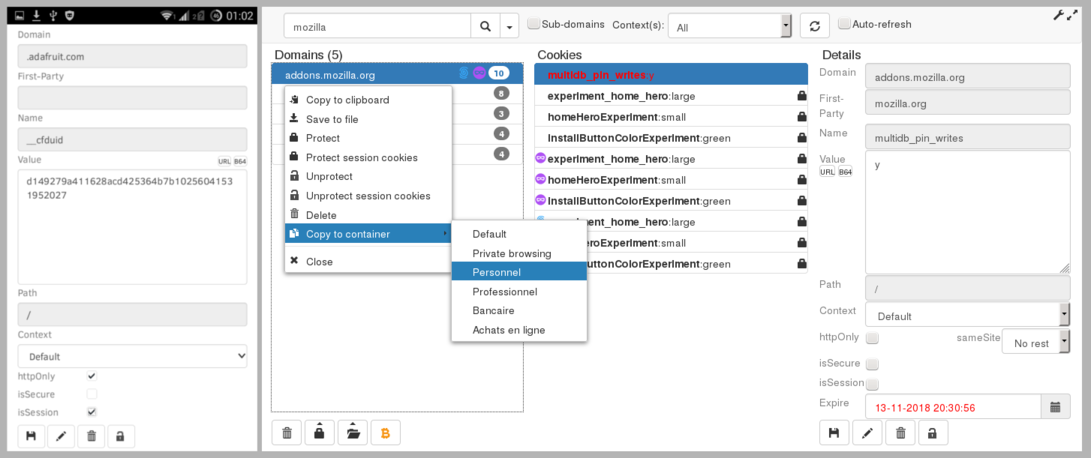
Task: Click the open folder import button
Action: 353,433
